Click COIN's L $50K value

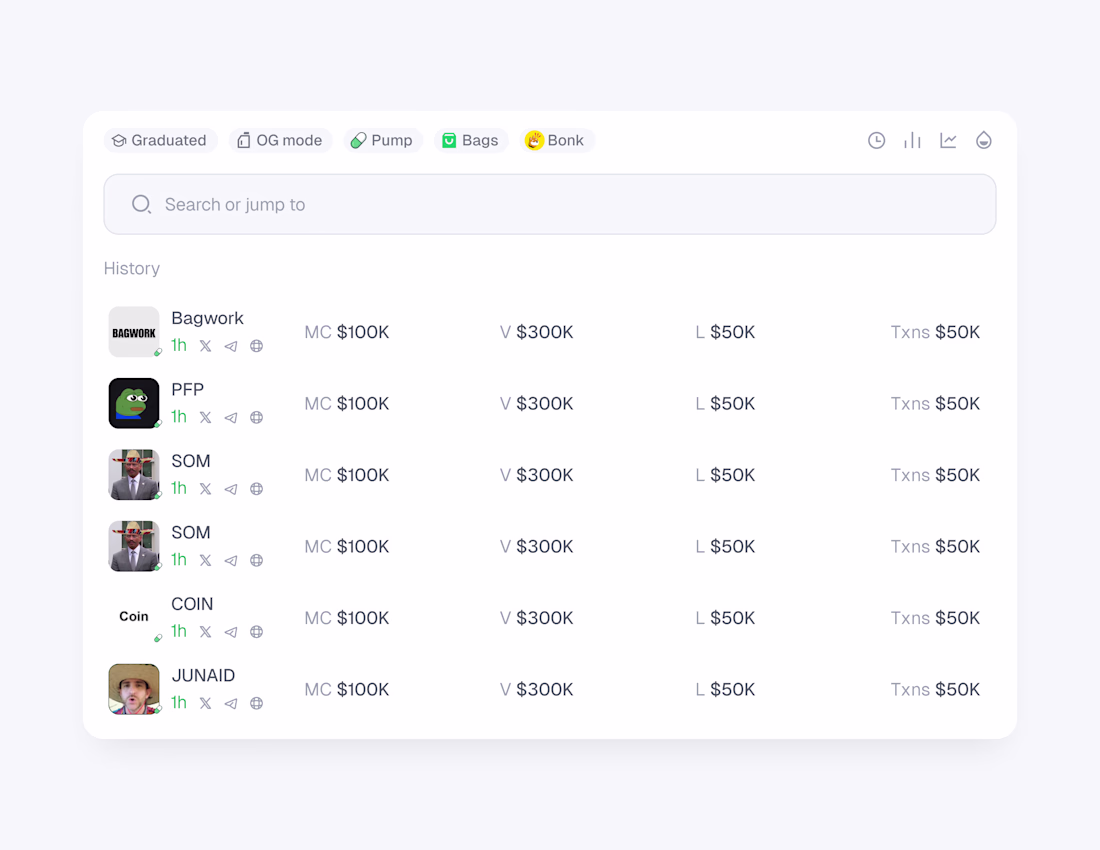[725, 618]
